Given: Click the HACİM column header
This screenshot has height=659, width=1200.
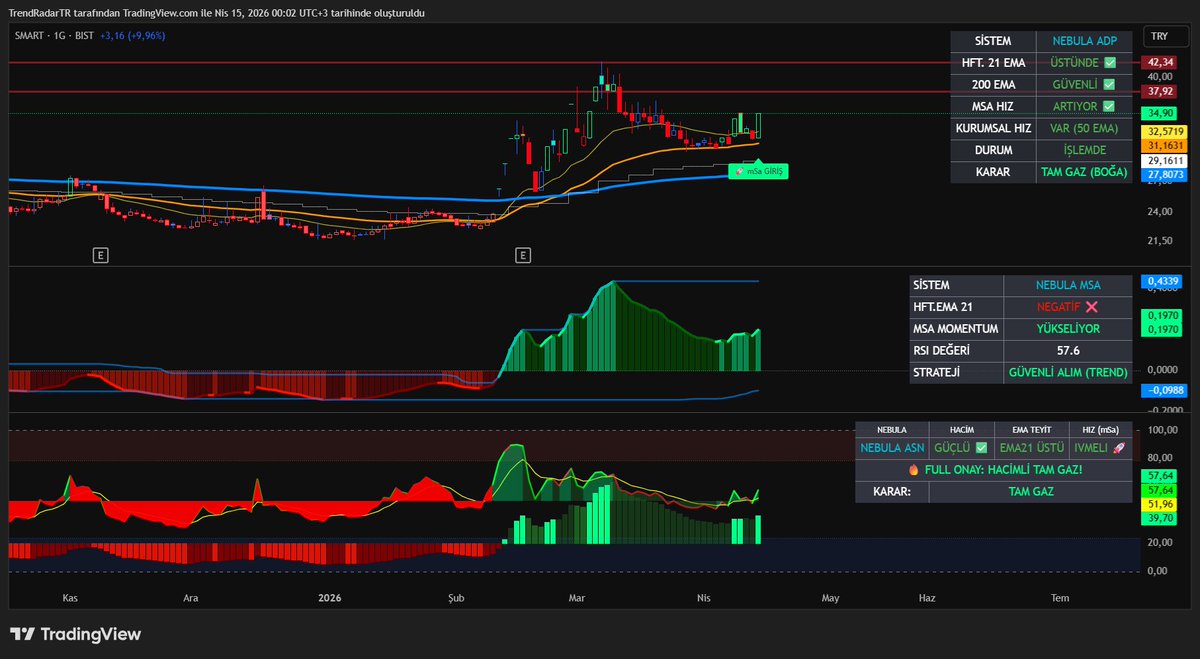Looking at the screenshot, I should 960,429.
